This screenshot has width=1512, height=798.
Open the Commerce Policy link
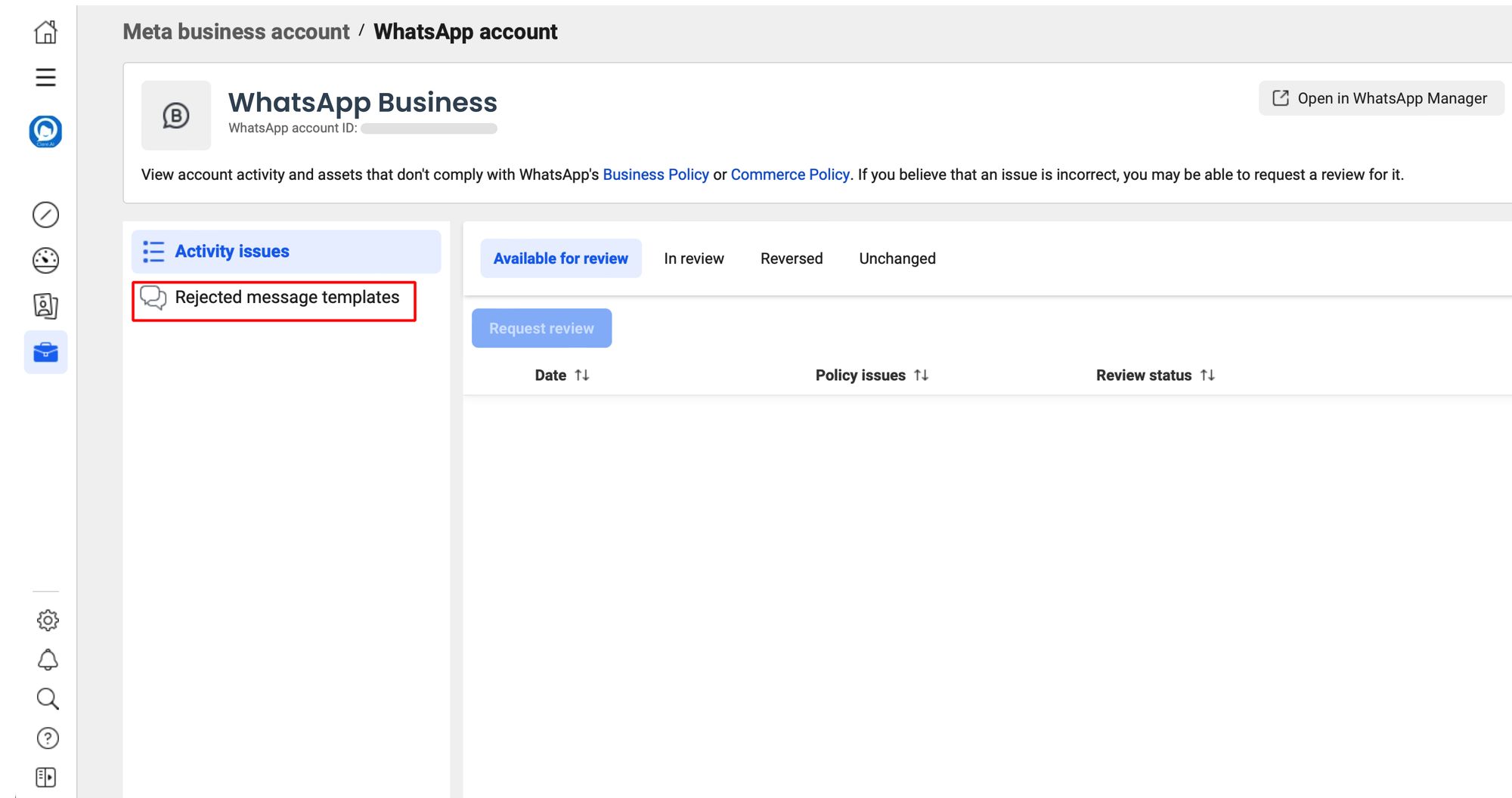[x=790, y=175]
